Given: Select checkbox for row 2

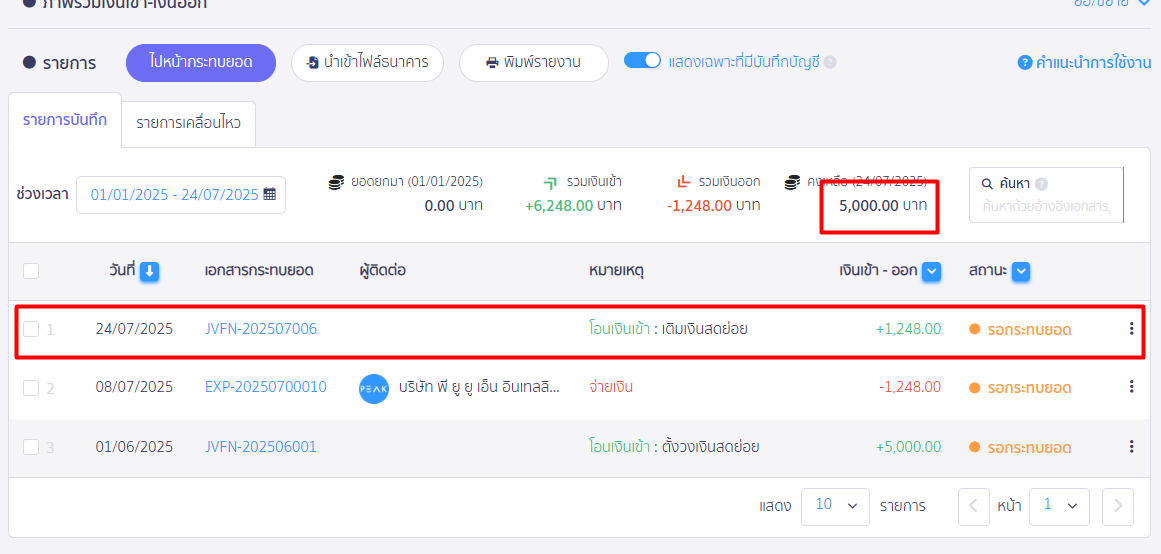Looking at the screenshot, I should [30, 387].
